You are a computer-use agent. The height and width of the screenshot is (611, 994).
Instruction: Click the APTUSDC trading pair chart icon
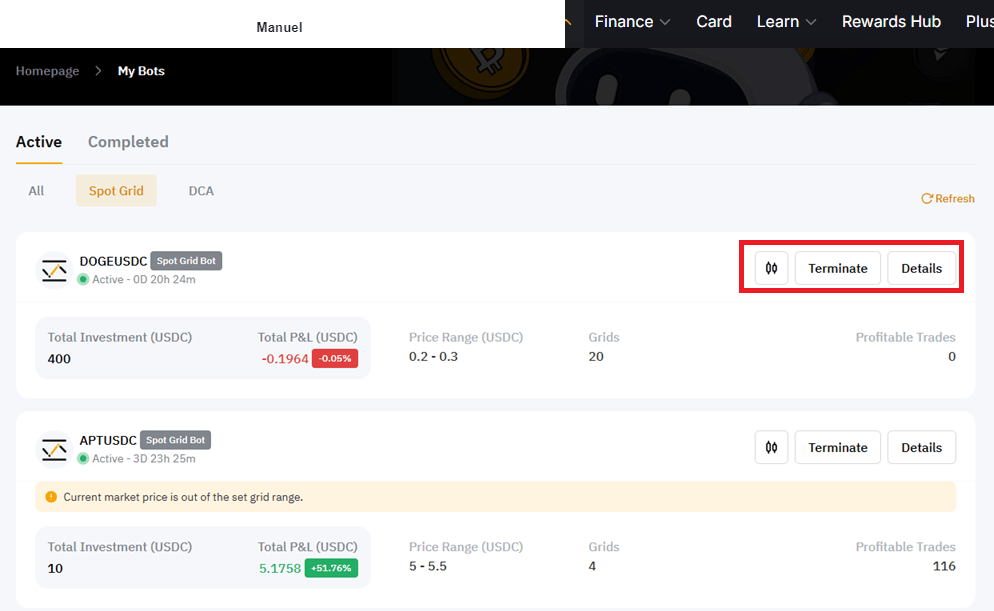[x=54, y=447]
